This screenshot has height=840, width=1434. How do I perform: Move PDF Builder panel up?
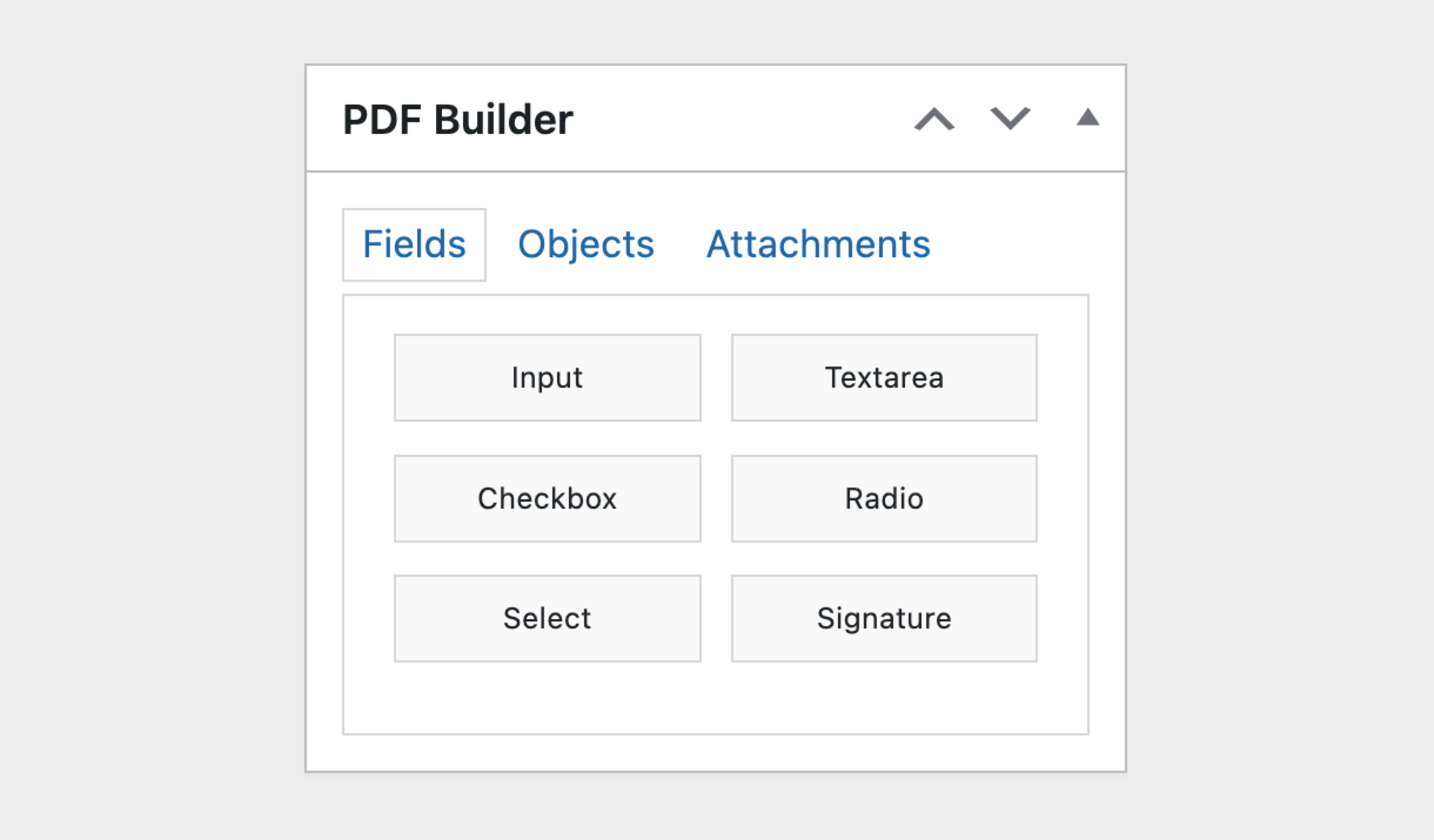pos(934,119)
